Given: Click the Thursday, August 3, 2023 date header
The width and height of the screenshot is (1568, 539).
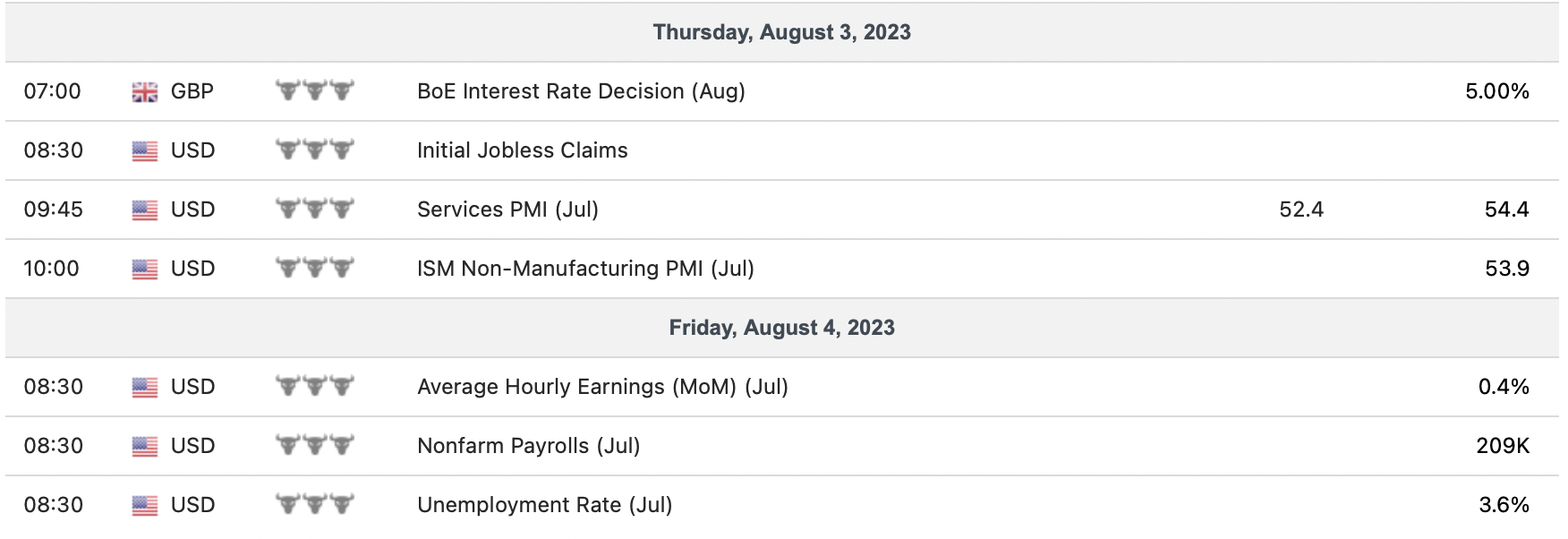Looking at the screenshot, I should pyautogui.click(x=781, y=32).
